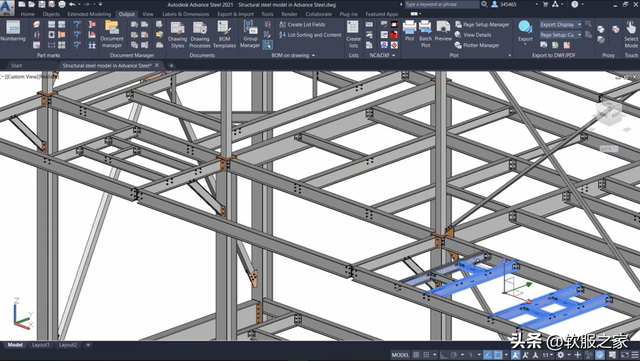Click the gear workspace switching icon in status bar
Image resolution: width=640 pixels, height=361 pixels.
click(560, 354)
